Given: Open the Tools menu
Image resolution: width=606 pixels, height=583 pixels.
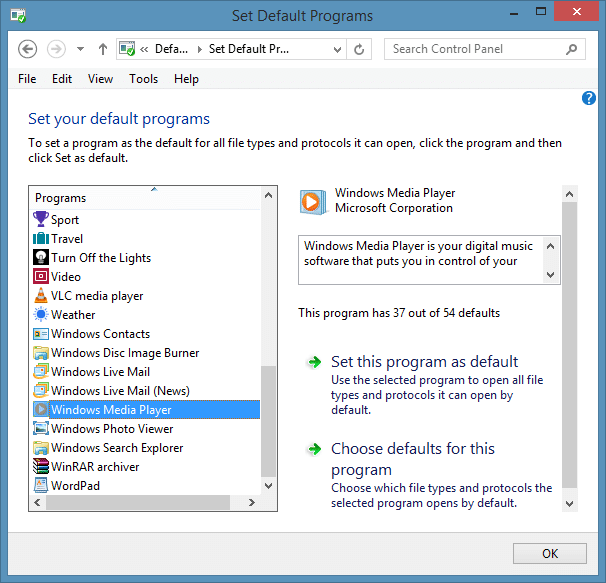Looking at the screenshot, I should click(143, 79).
